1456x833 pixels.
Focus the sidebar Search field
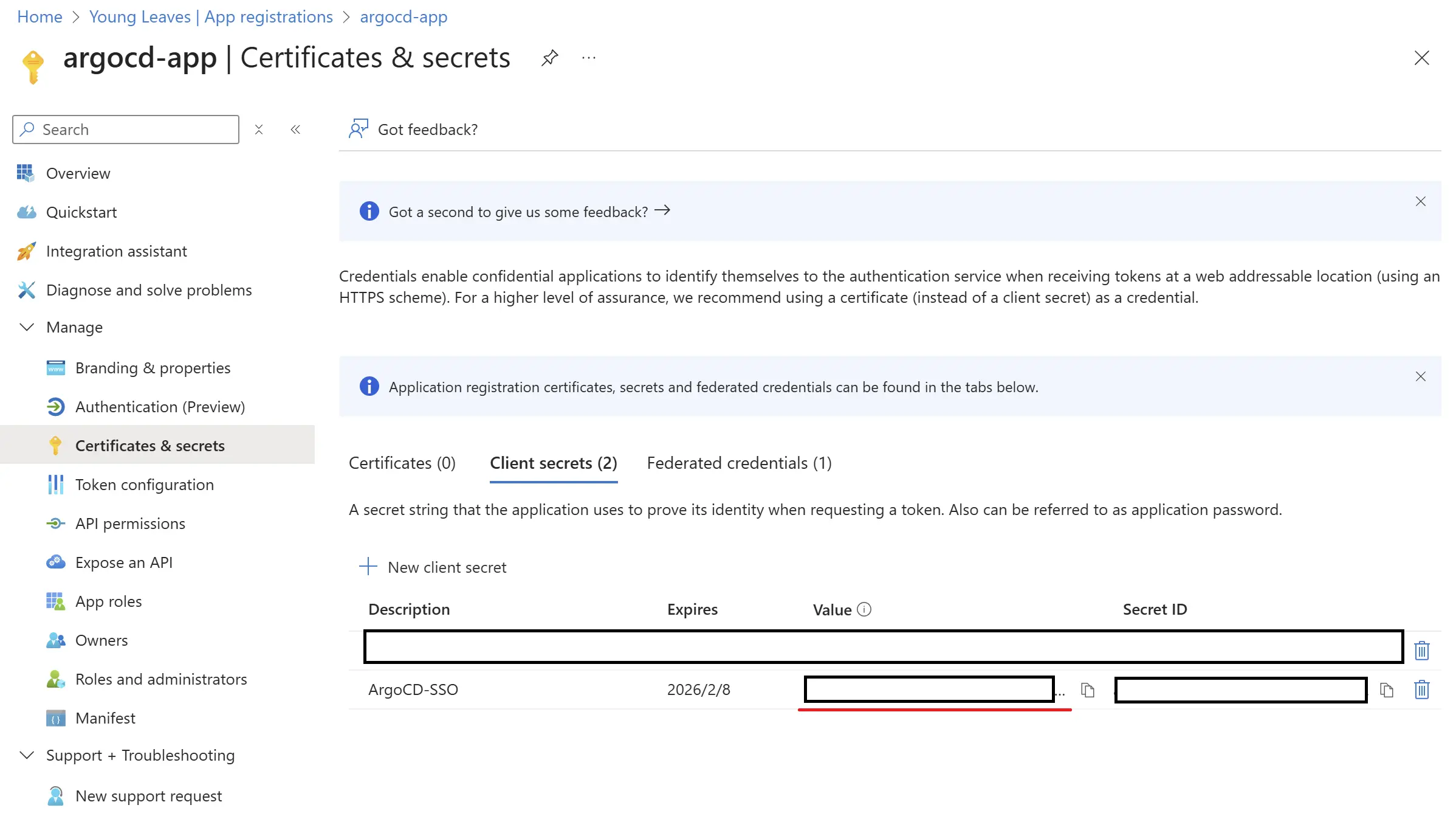(126, 130)
